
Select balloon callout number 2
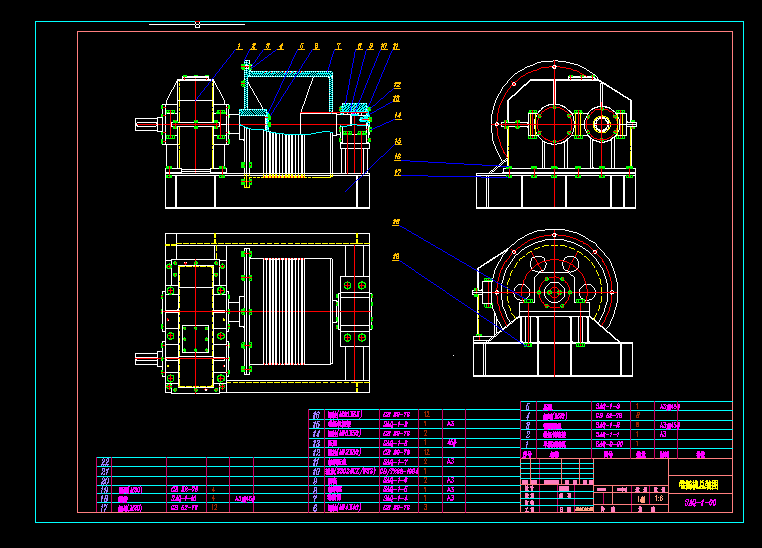pos(254,47)
